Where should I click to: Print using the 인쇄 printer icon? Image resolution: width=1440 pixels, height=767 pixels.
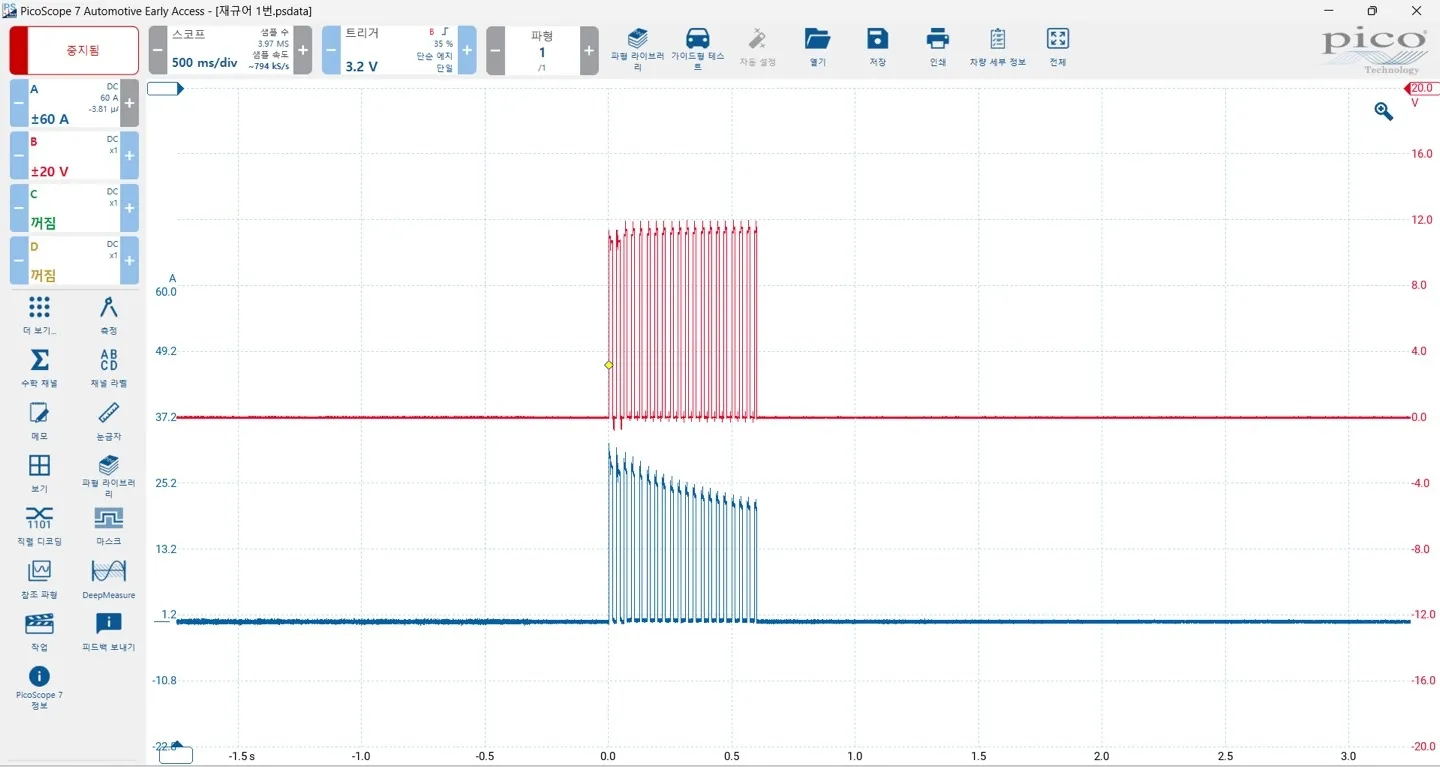pos(937,48)
